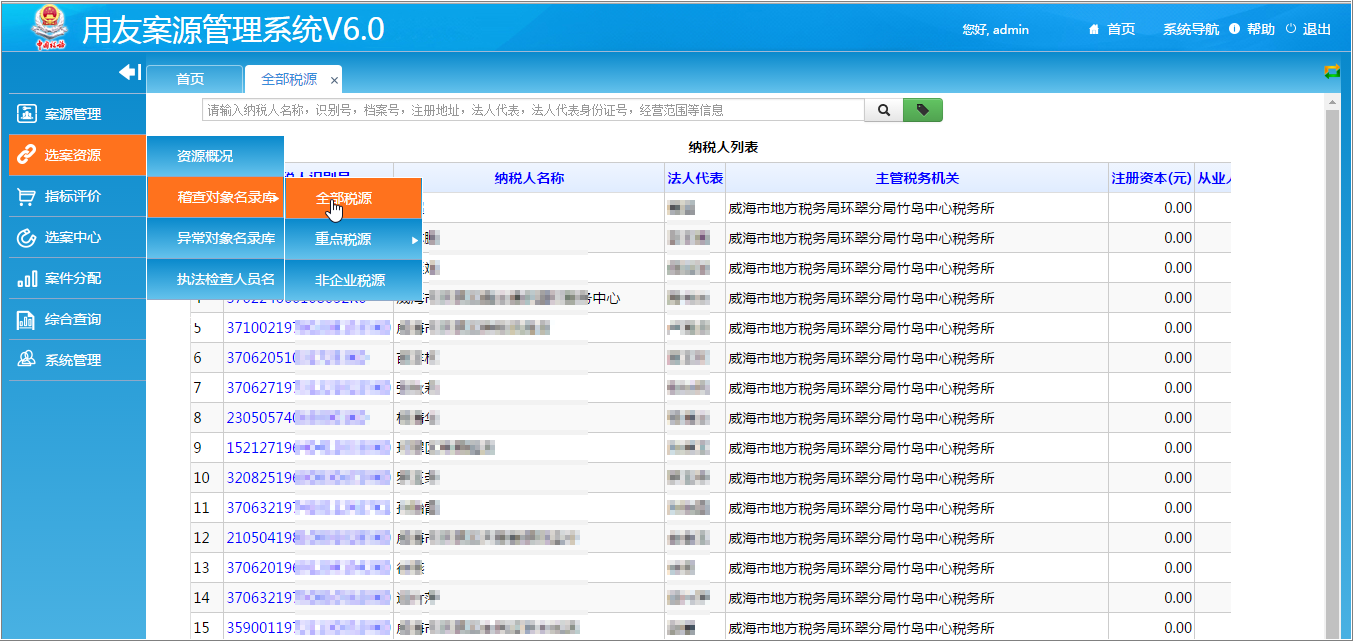Click the 指标评价 cart icon
The width and height of the screenshot is (1353, 641).
pos(26,196)
